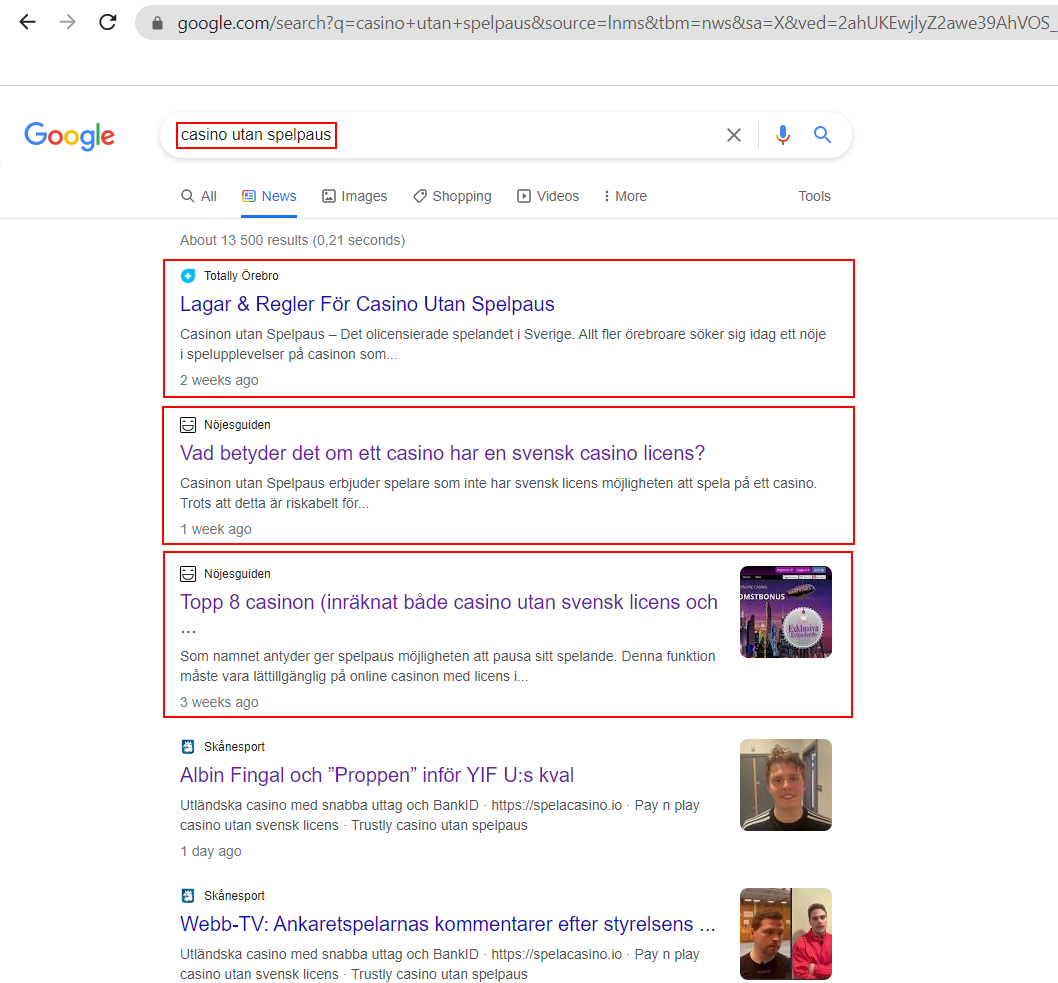1058x983 pixels.
Task: Click the Totally Örebro source favicon
Action: [x=188, y=276]
